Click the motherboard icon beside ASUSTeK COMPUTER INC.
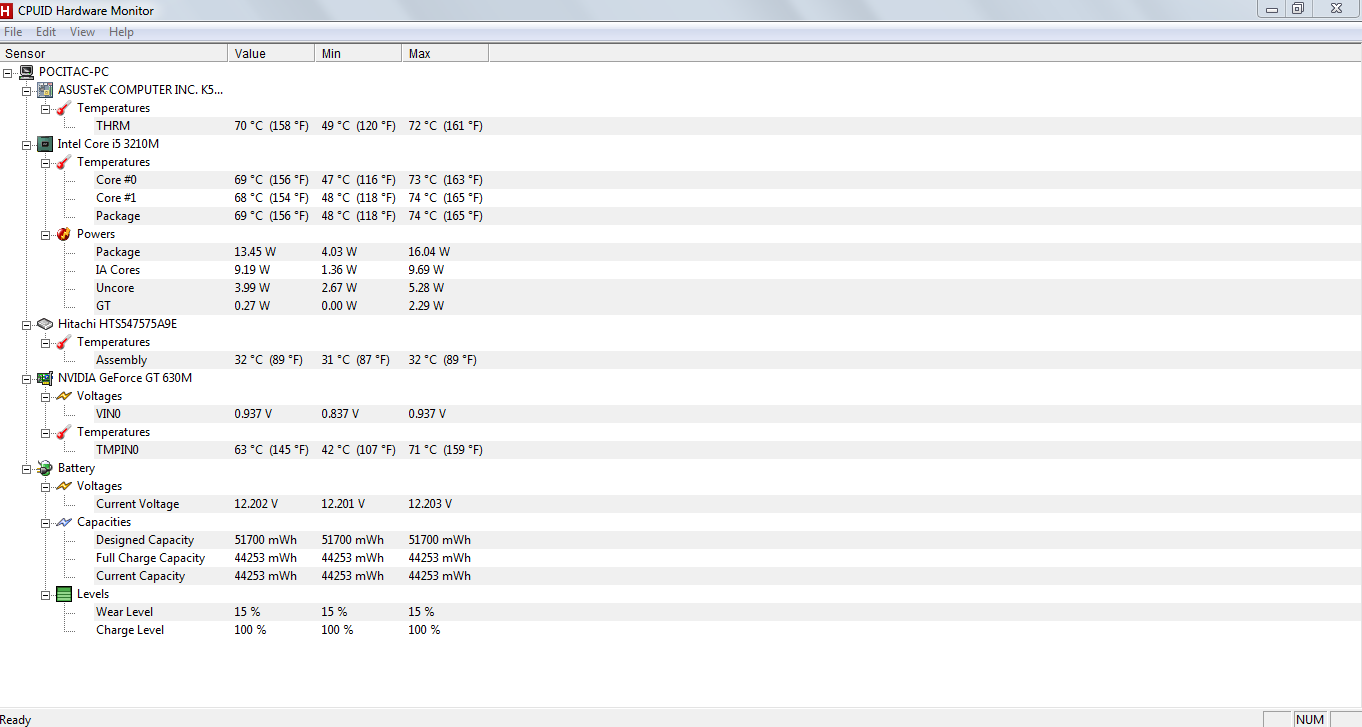The image size is (1362, 727). (45, 90)
